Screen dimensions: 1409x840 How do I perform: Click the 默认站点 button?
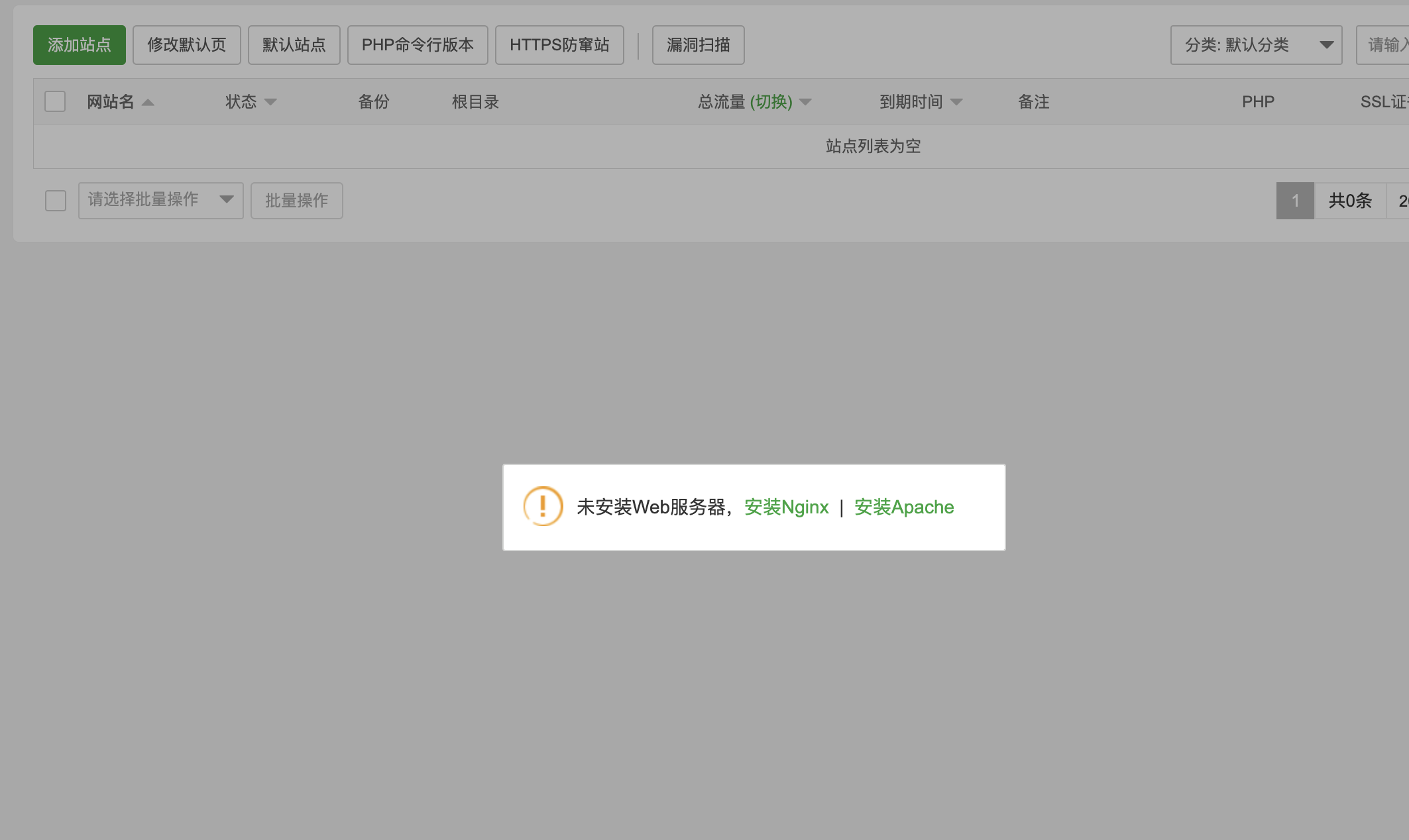point(294,45)
